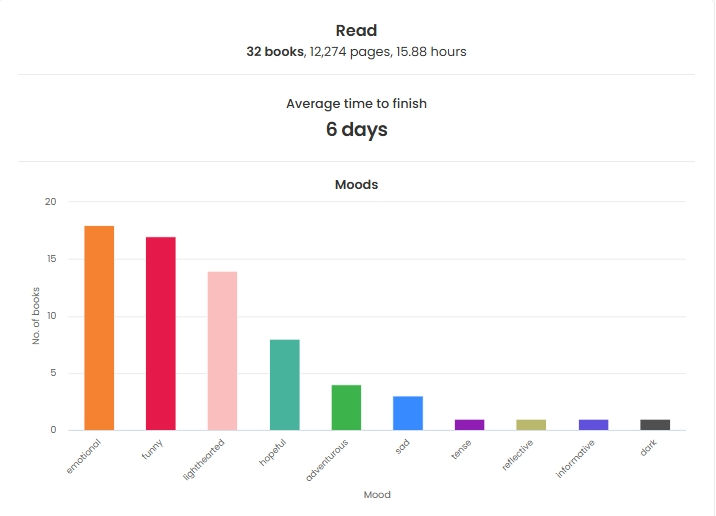The image size is (716, 516).
Task: Click the y-axis value '0'
Action: (x=53, y=430)
